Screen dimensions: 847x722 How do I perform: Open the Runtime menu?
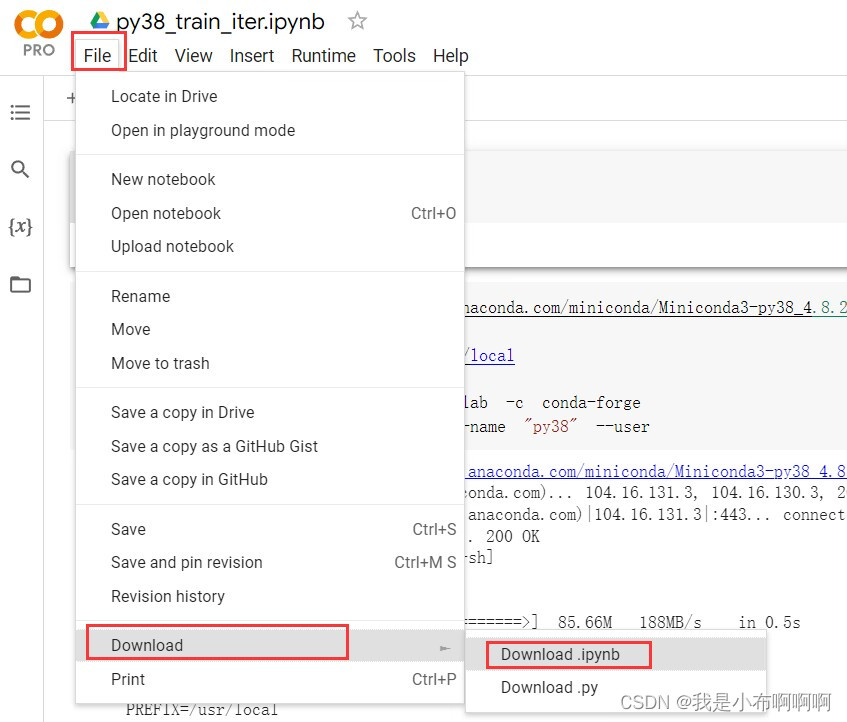323,56
